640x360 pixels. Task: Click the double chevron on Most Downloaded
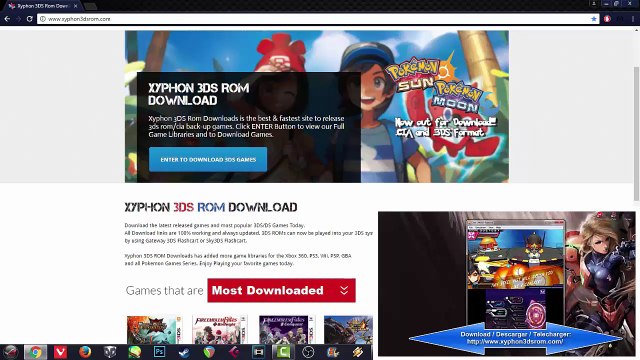344,290
